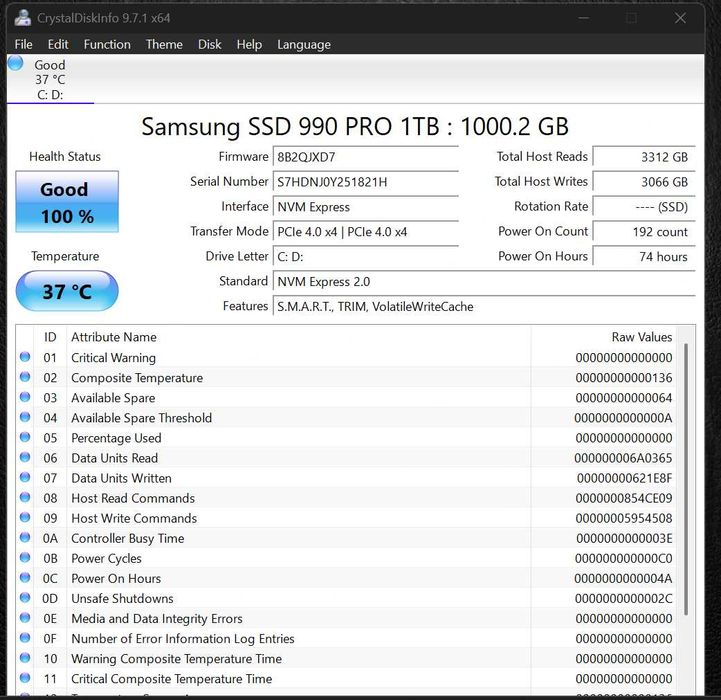Click status orb for Number of Error Information Log Entries
The image size is (721, 700).
(25, 638)
